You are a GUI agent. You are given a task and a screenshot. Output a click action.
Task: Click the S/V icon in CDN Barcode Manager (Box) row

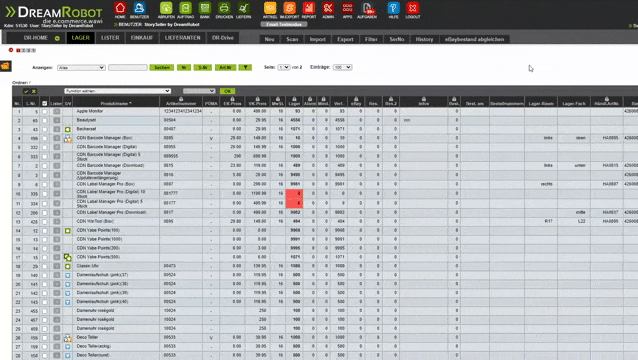(68, 139)
